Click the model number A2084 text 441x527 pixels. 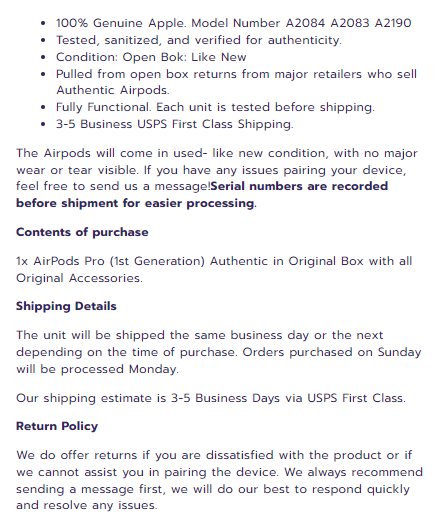click(305, 23)
